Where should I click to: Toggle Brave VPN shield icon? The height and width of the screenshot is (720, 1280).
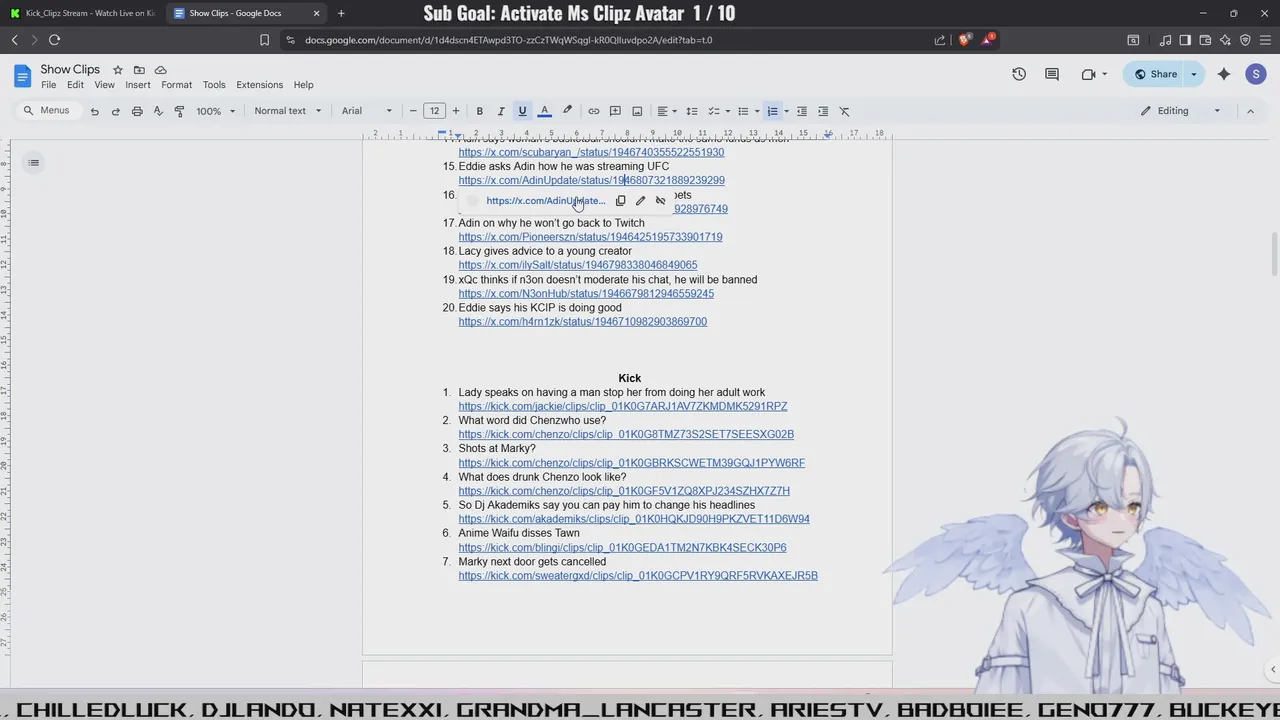(1245, 40)
